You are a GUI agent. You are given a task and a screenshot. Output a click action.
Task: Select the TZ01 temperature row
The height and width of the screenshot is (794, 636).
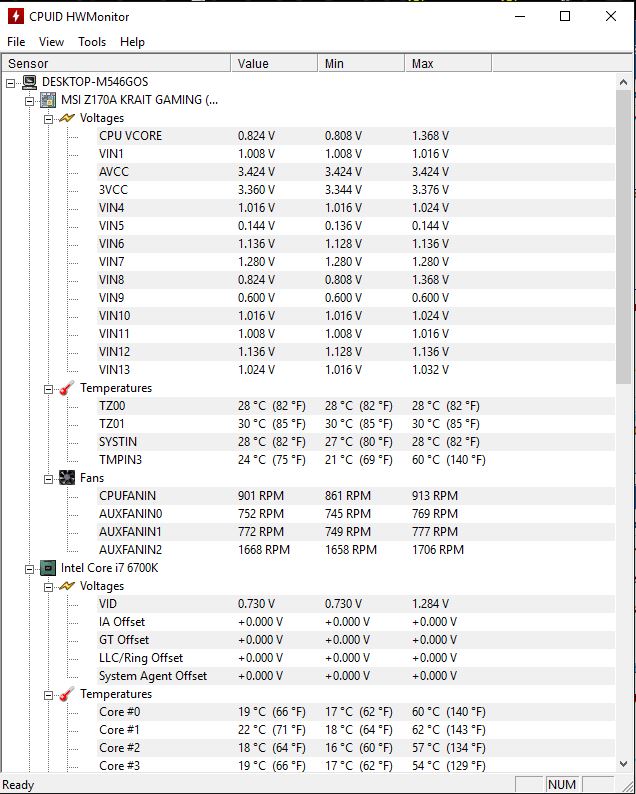pos(356,424)
